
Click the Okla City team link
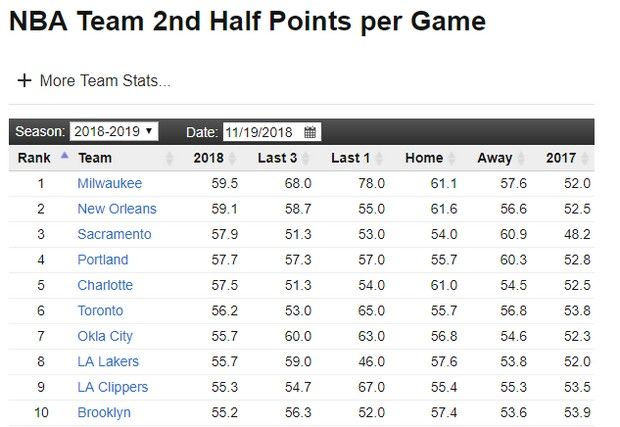pos(105,336)
